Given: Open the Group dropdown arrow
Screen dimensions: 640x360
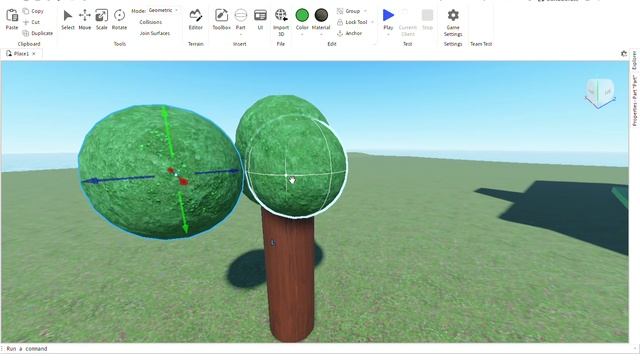Looking at the screenshot, I should (365, 11).
